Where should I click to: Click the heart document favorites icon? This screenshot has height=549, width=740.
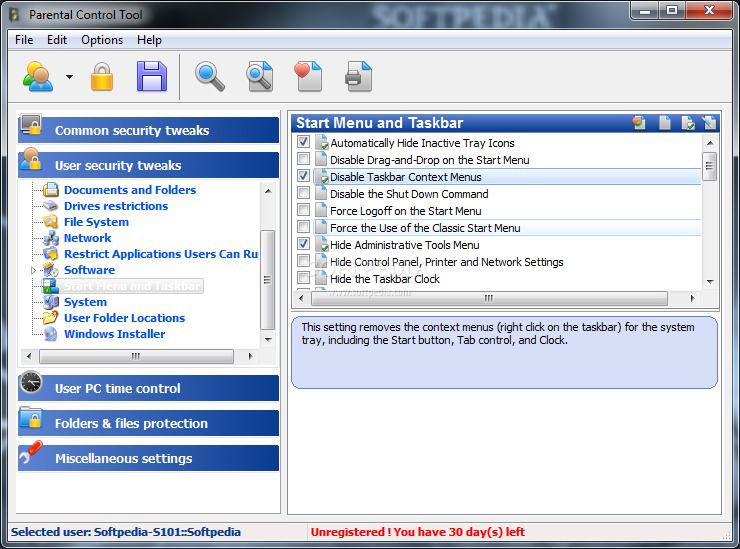(308, 76)
